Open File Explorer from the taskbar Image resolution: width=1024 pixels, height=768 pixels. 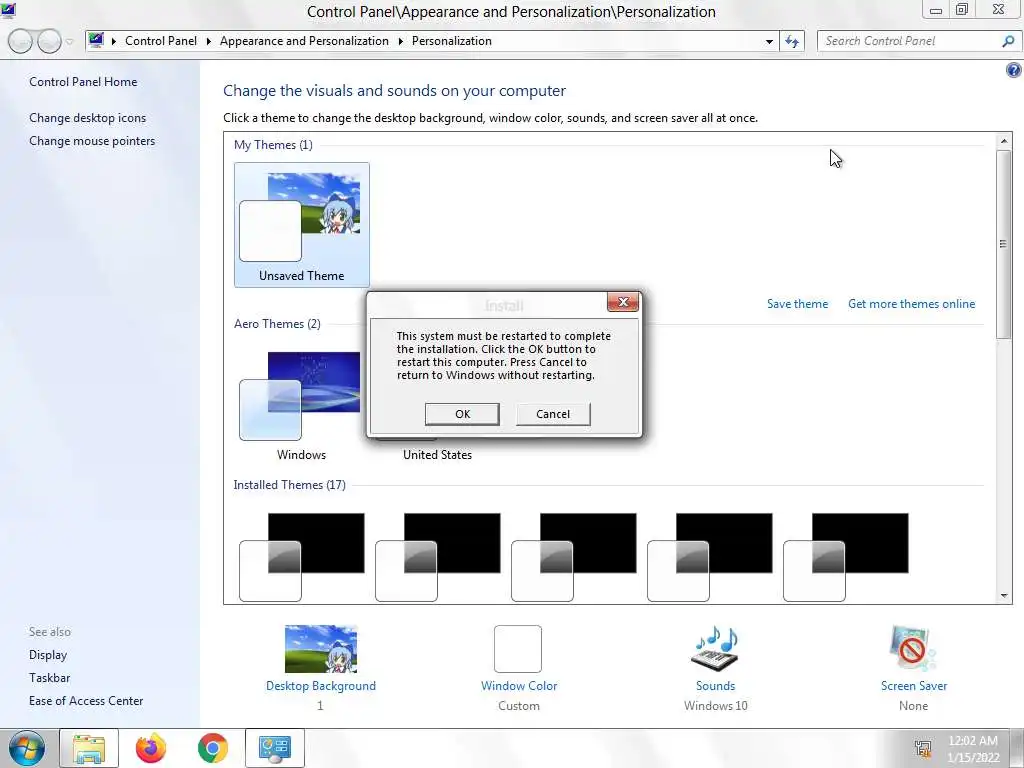(x=89, y=748)
